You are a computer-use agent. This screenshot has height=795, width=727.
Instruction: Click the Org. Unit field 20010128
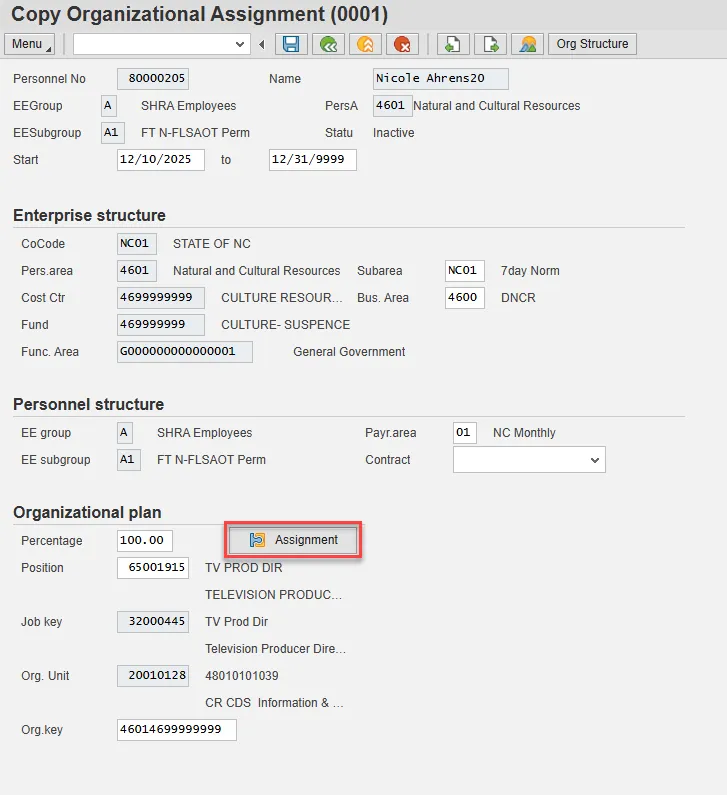click(x=153, y=676)
